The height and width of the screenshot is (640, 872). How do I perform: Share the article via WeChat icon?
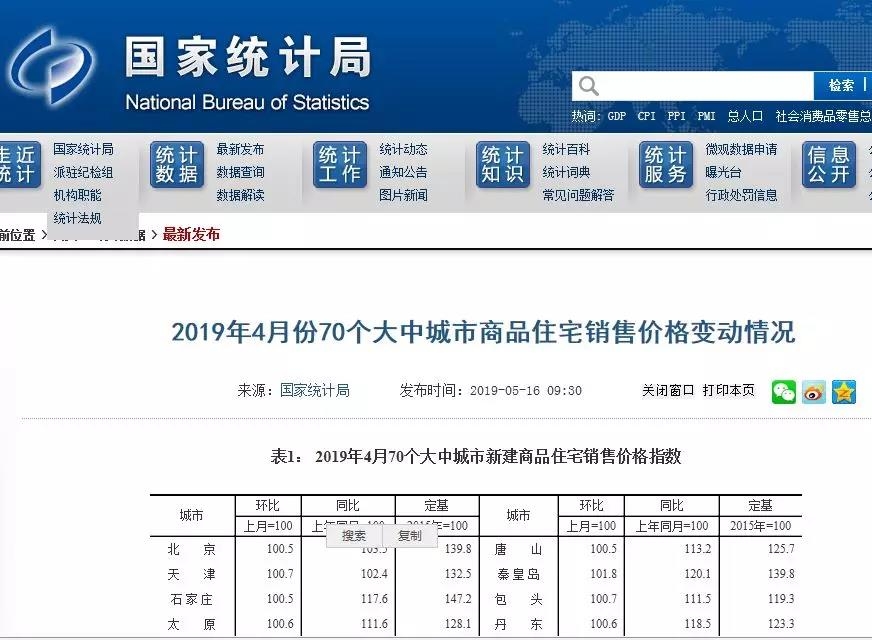pos(784,392)
